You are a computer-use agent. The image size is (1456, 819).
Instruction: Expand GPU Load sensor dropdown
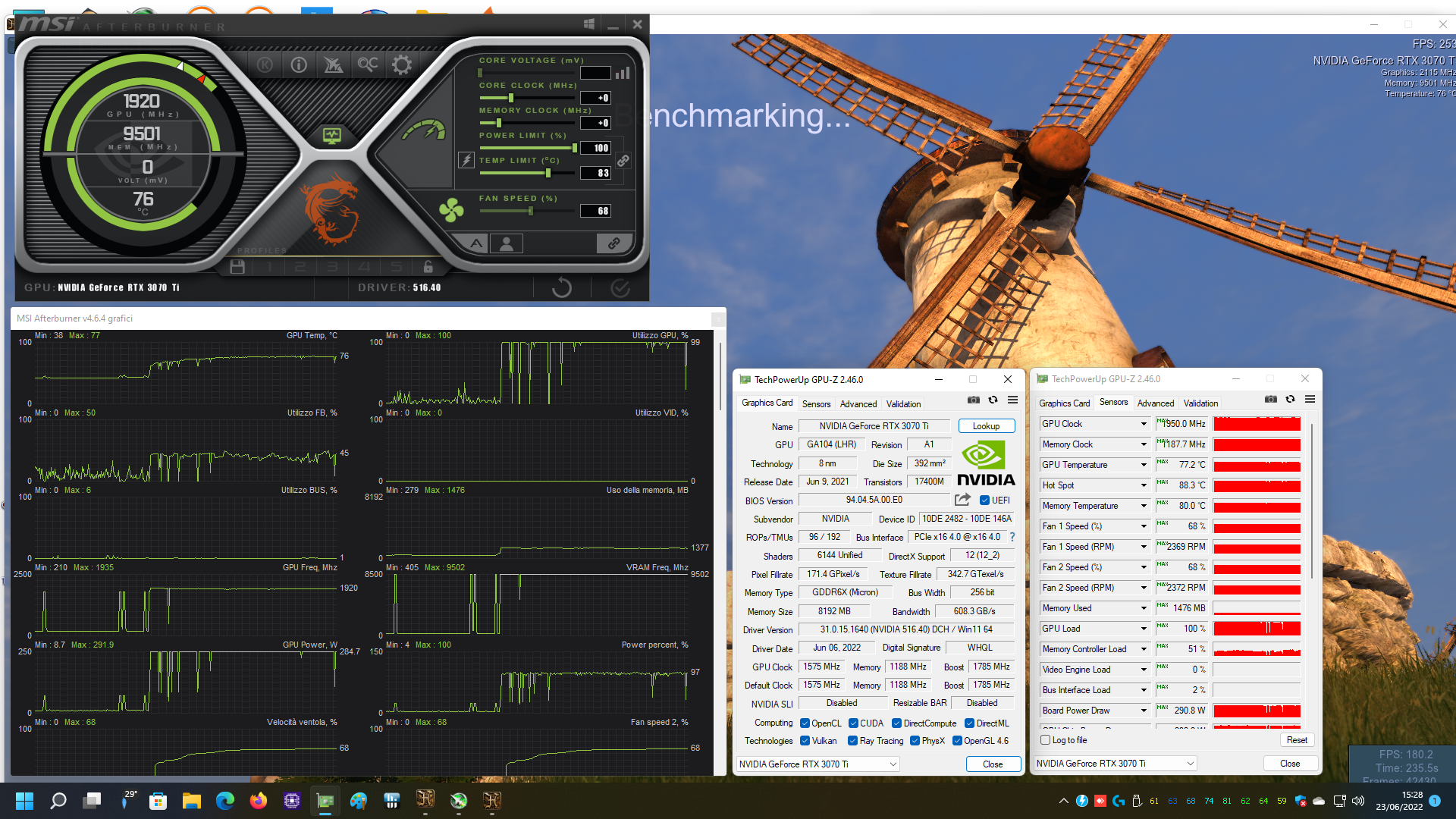click(x=1144, y=629)
